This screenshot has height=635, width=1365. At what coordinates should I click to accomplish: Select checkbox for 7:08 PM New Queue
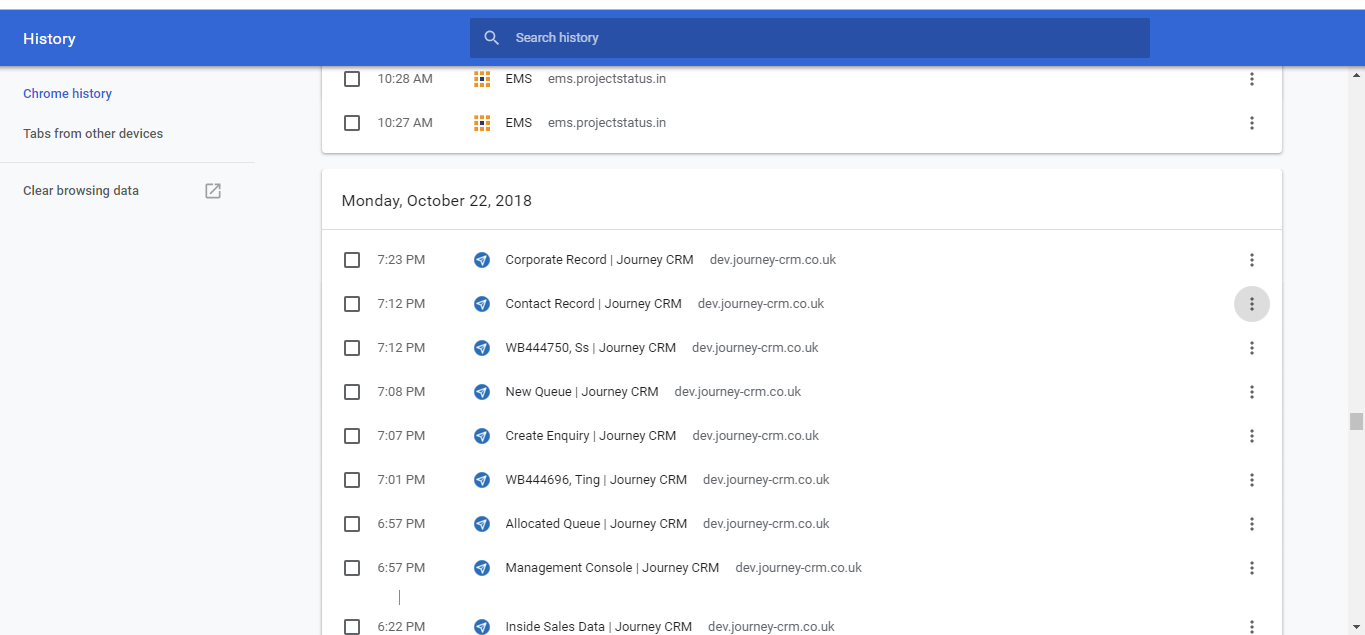[x=352, y=392]
